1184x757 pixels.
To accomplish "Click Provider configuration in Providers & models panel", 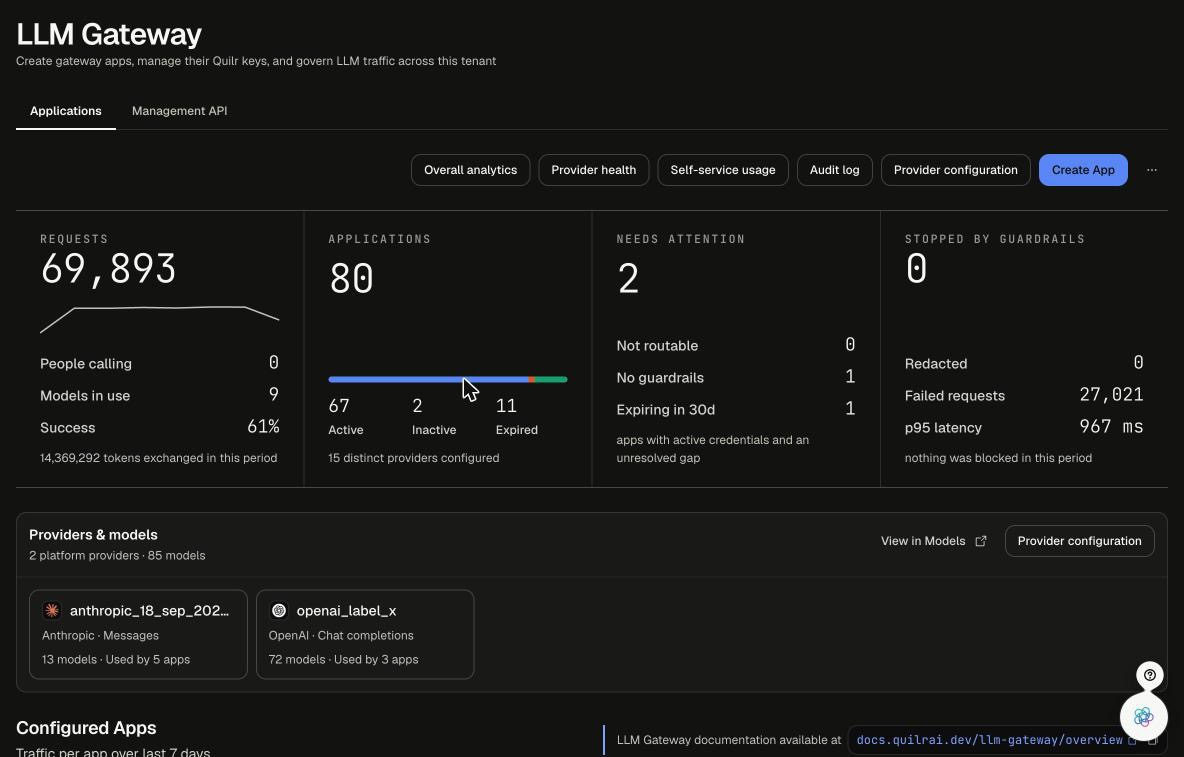I will point(1079,541).
